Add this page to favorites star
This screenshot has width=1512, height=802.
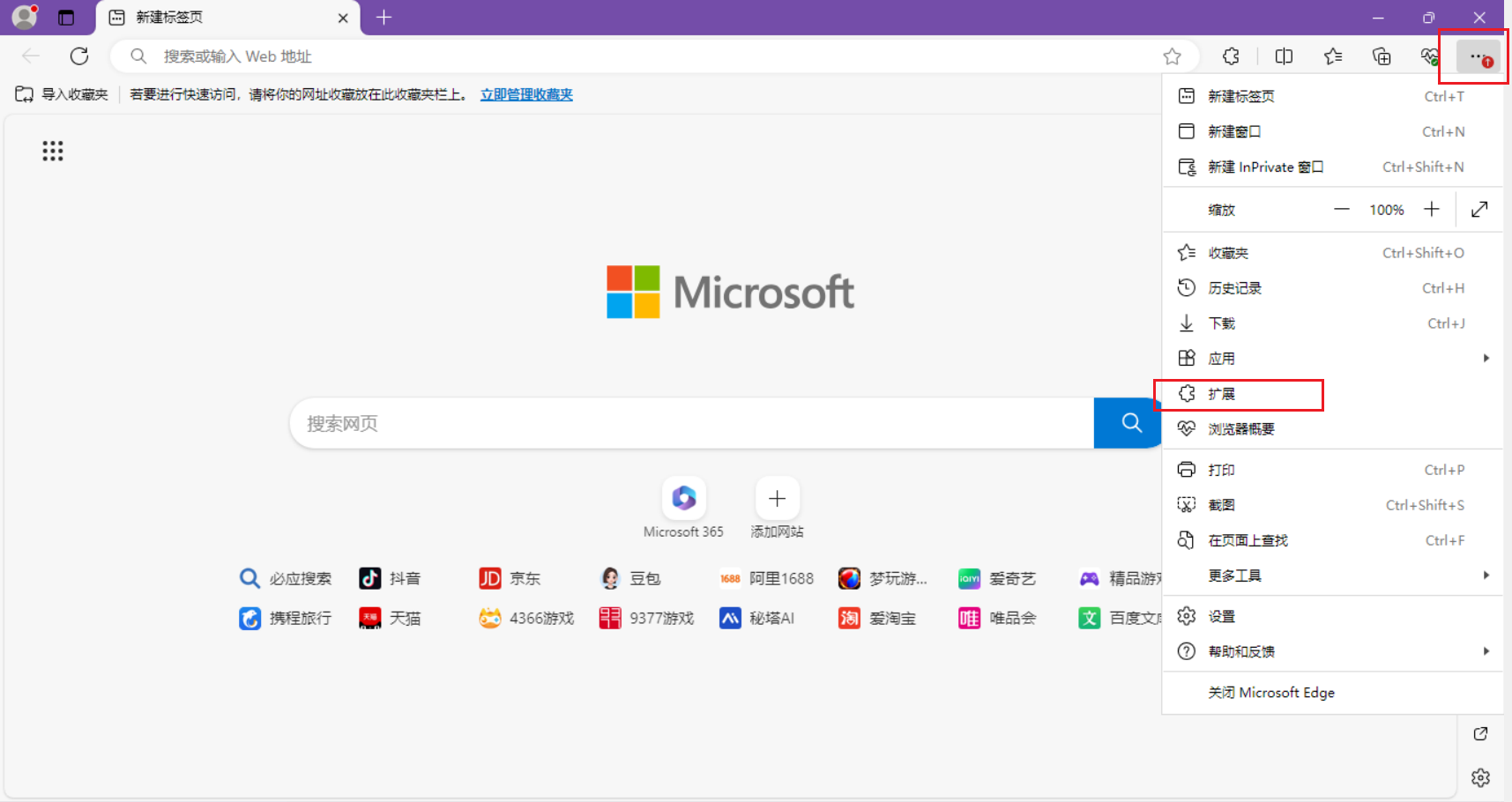(x=1172, y=56)
